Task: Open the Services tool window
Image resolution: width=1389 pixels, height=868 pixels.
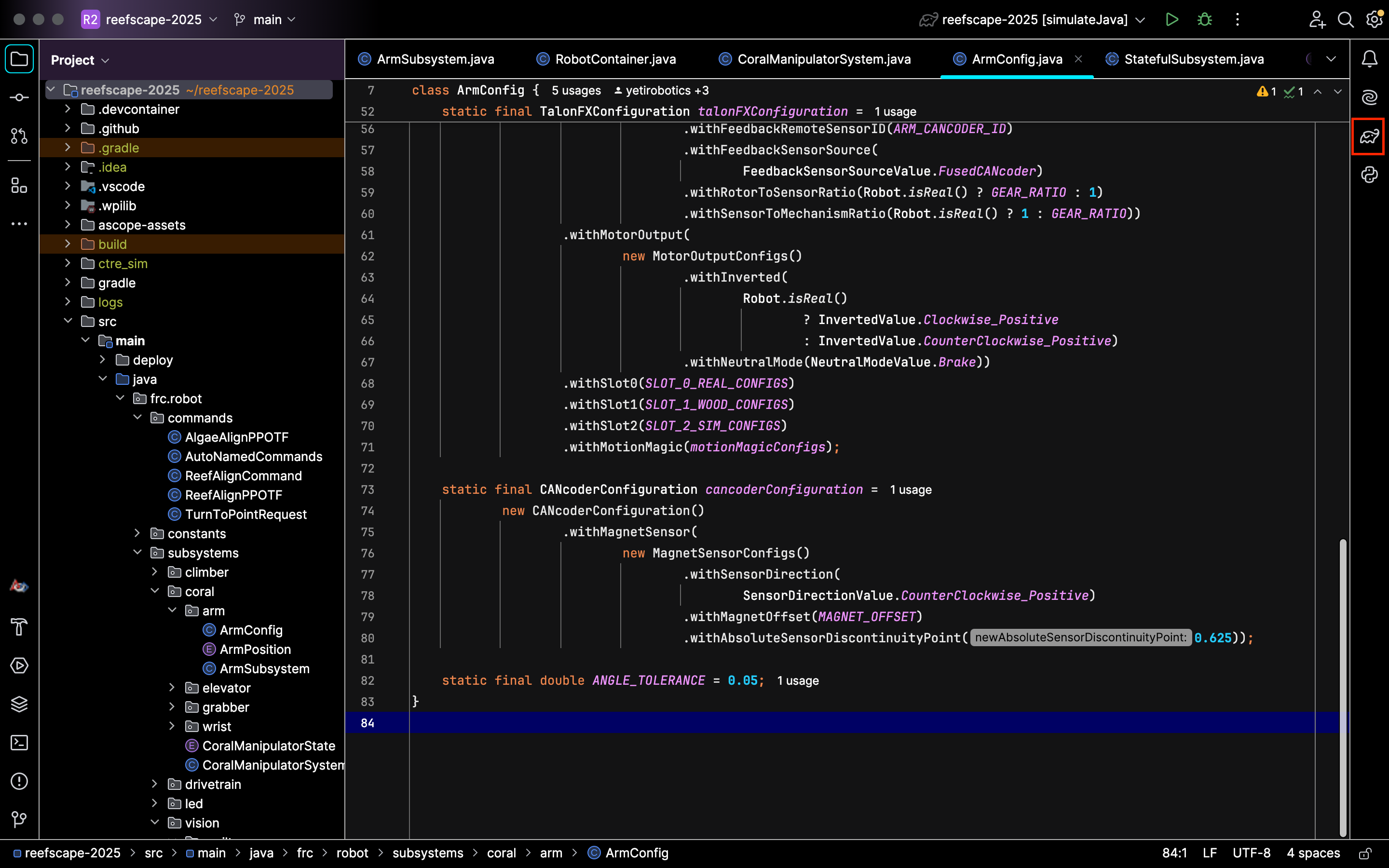Action: pyautogui.click(x=19, y=665)
